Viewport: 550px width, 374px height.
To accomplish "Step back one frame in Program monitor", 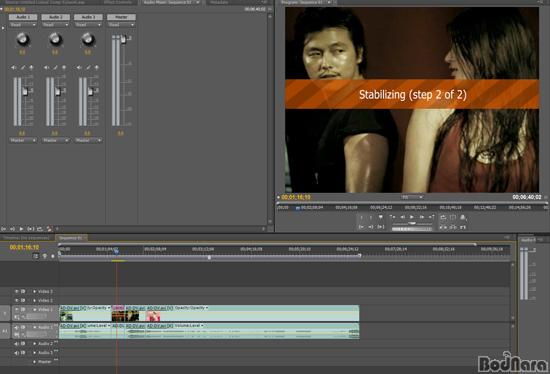I will click(x=402, y=217).
